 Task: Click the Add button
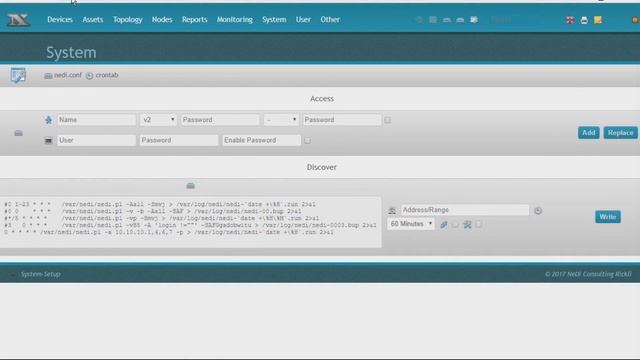(589, 133)
